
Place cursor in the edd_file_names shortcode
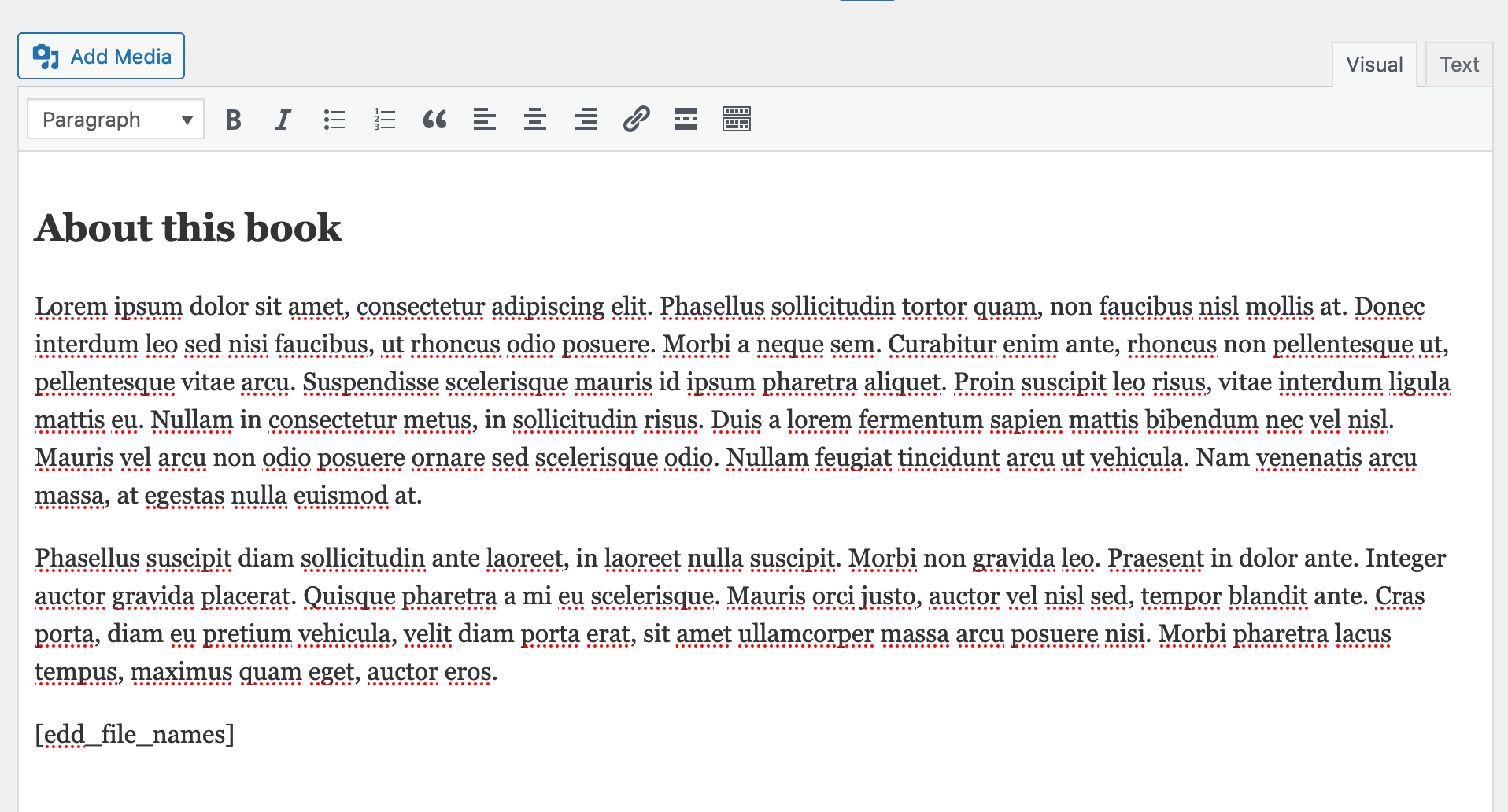135,735
